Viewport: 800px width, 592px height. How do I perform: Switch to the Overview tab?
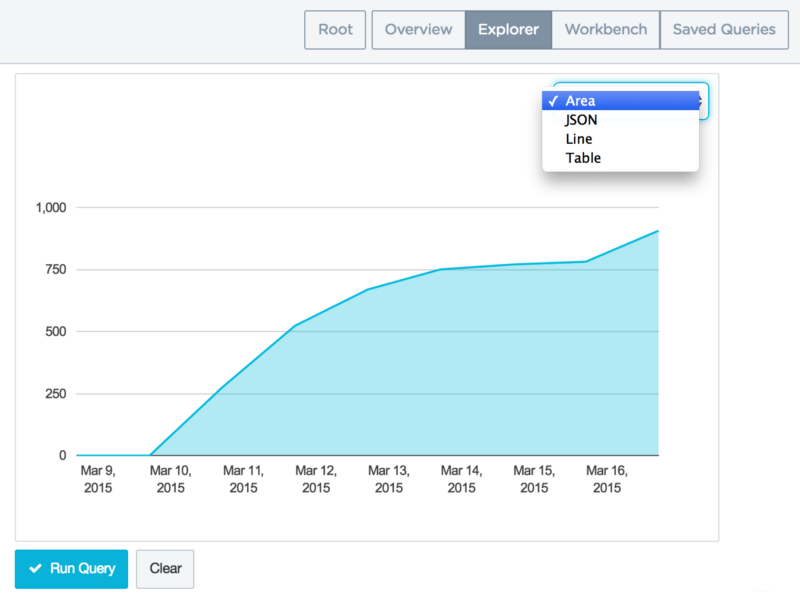point(418,30)
